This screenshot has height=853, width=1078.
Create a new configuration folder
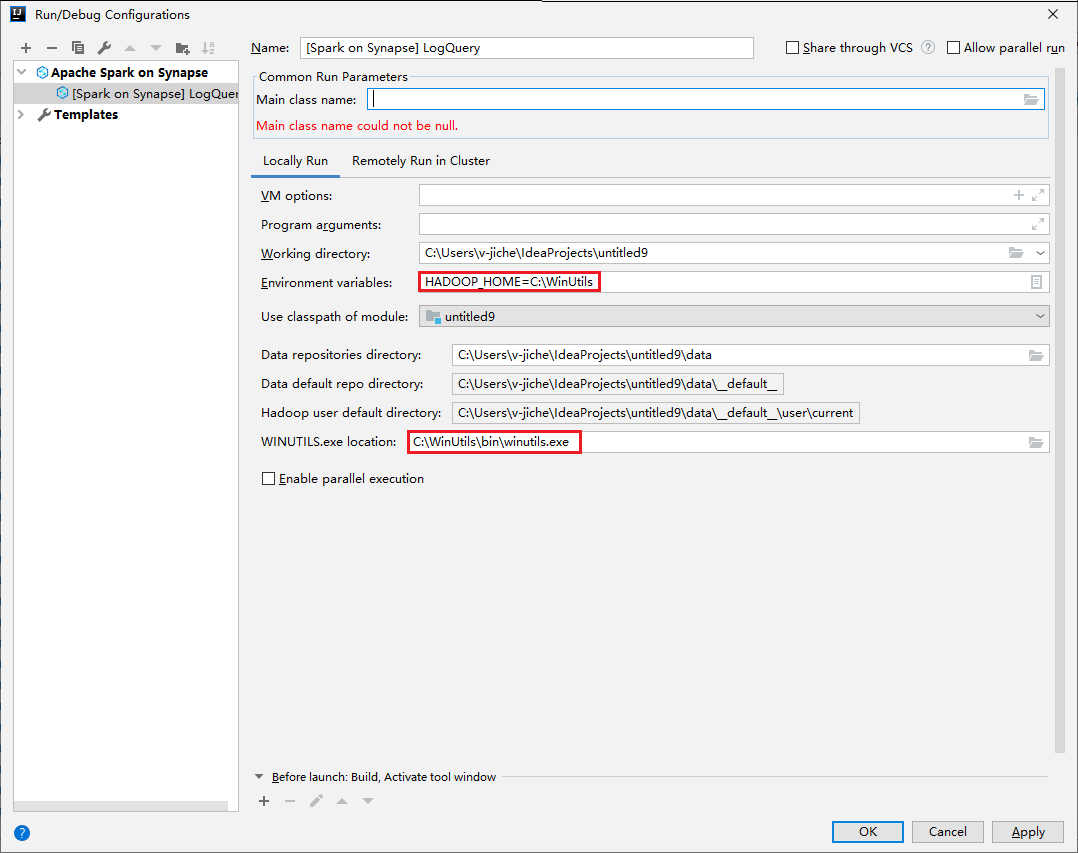[x=183, y=47]
